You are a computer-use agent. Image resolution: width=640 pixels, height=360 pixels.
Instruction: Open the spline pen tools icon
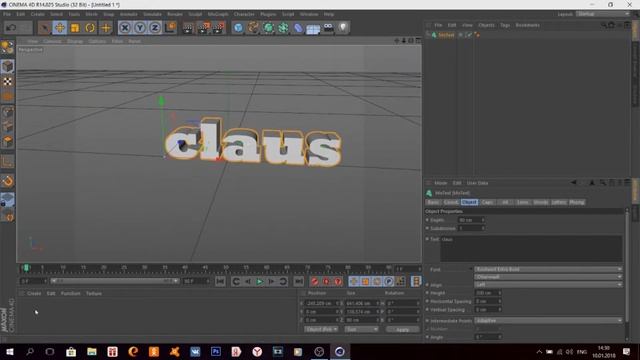coord(253,28)
